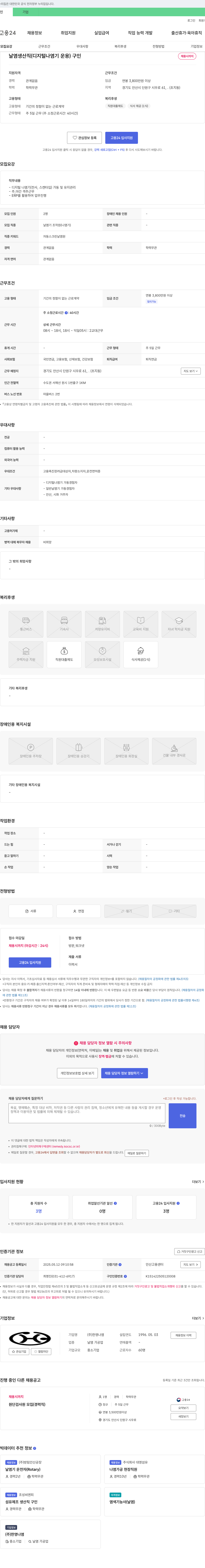This screenshot has height=1568, width=205.
Task: Click info icon beside 빅데이터 추천 정보
Action: [x=35, y=1448]
